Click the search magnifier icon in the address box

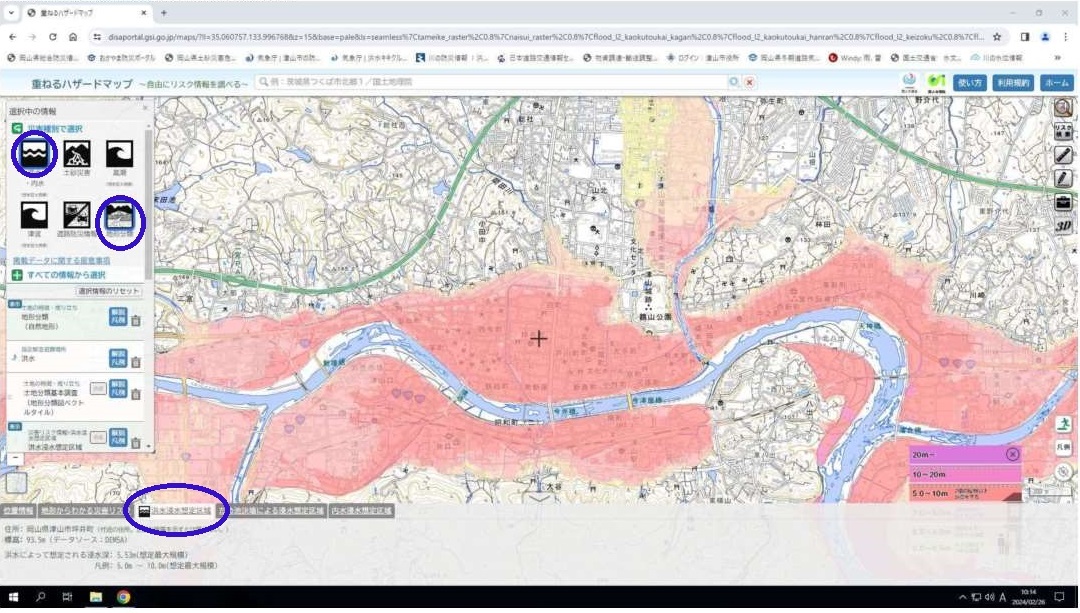pos(734,82)
